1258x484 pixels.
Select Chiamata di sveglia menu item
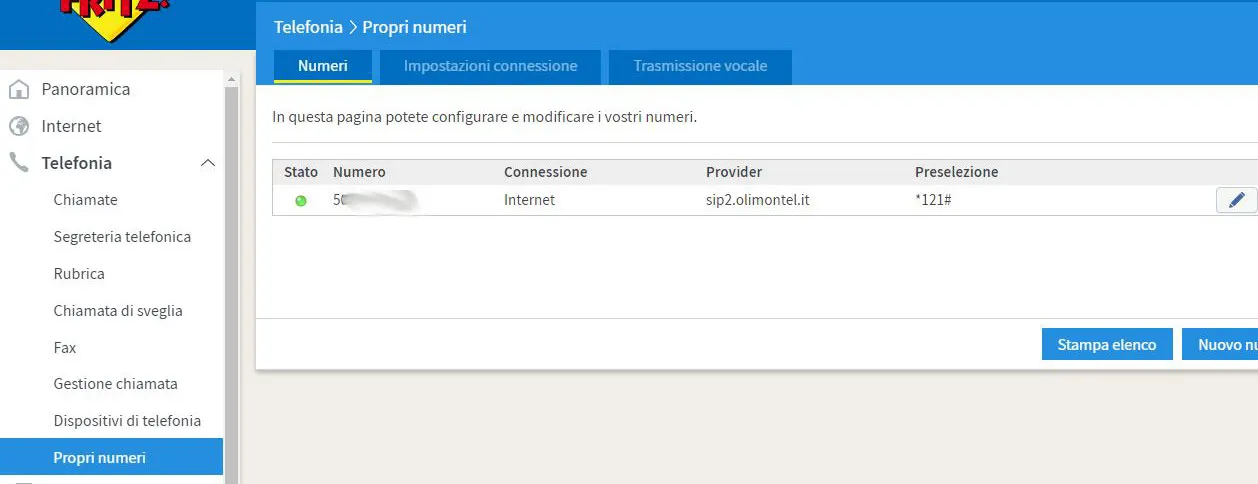118,311
